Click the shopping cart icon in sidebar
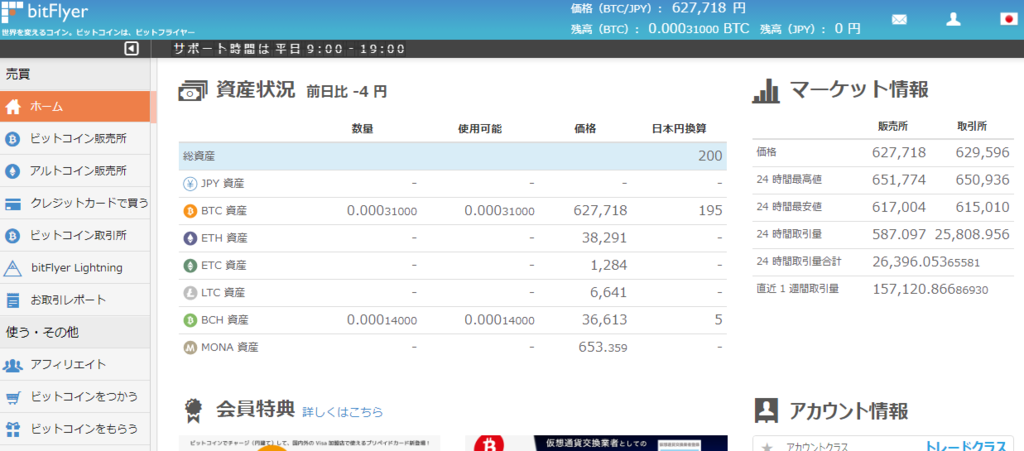The width and height of the screenshot is (1024, 451). click(12, 397)
